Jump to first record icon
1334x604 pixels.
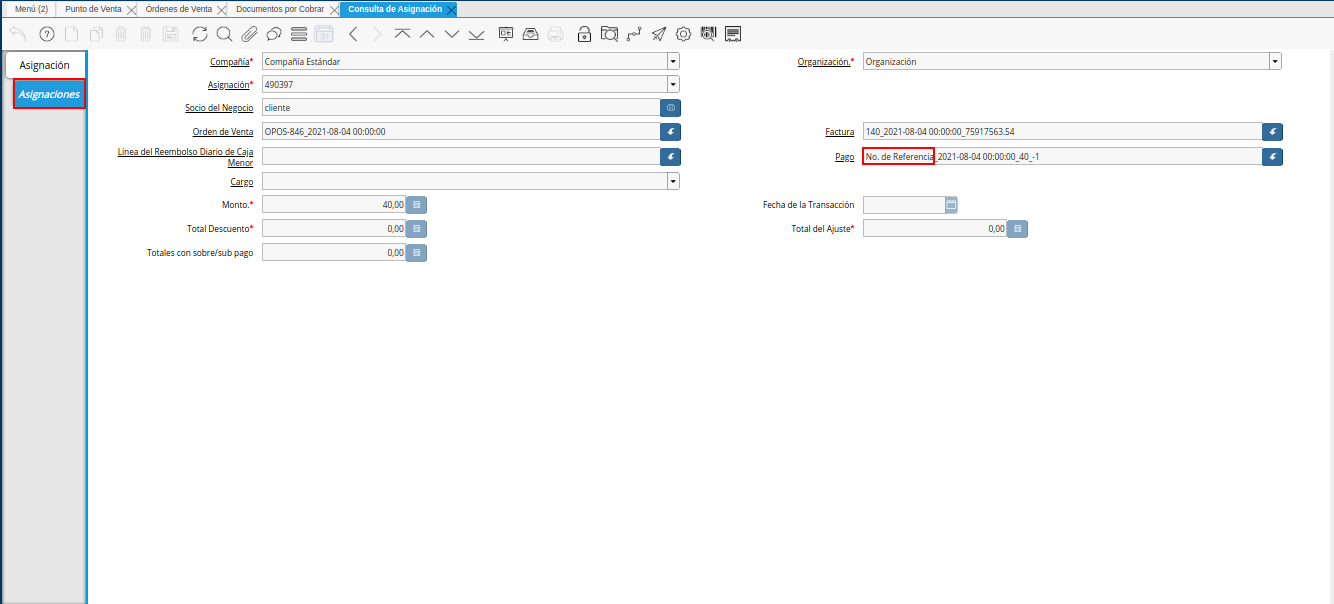402,34
